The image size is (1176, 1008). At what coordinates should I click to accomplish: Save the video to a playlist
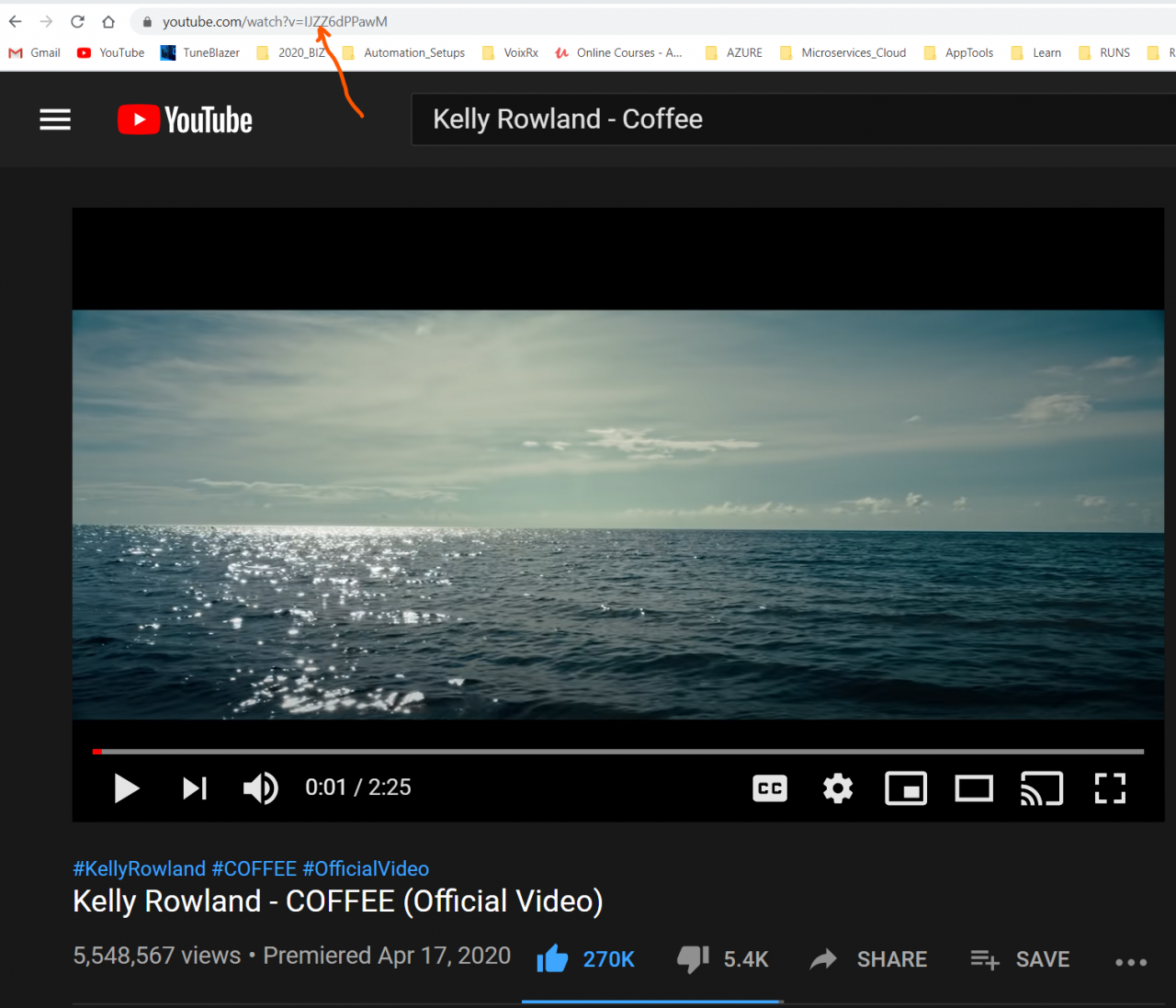coord(1021,959)
